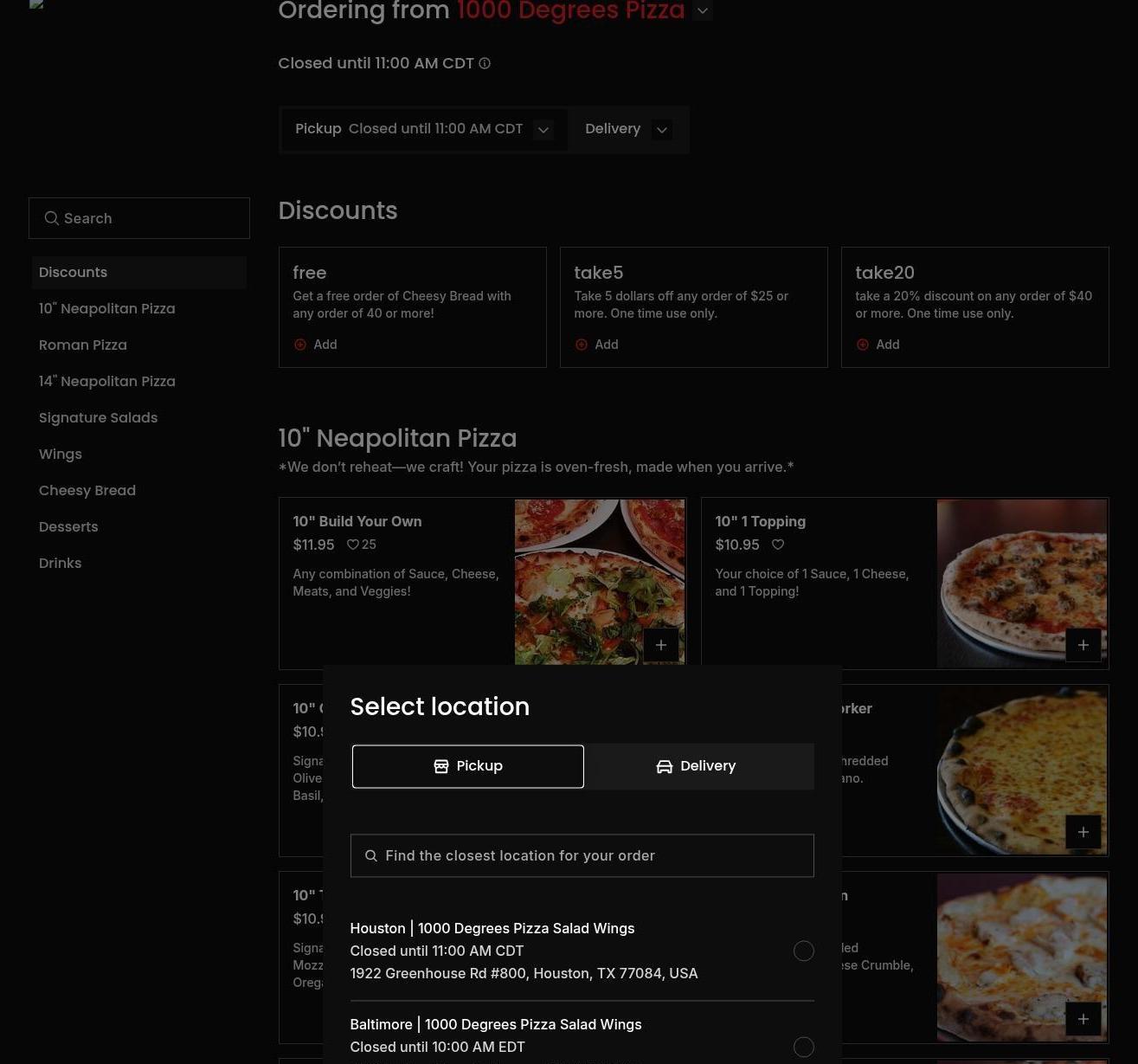Apply the take5 discount code

597,345
